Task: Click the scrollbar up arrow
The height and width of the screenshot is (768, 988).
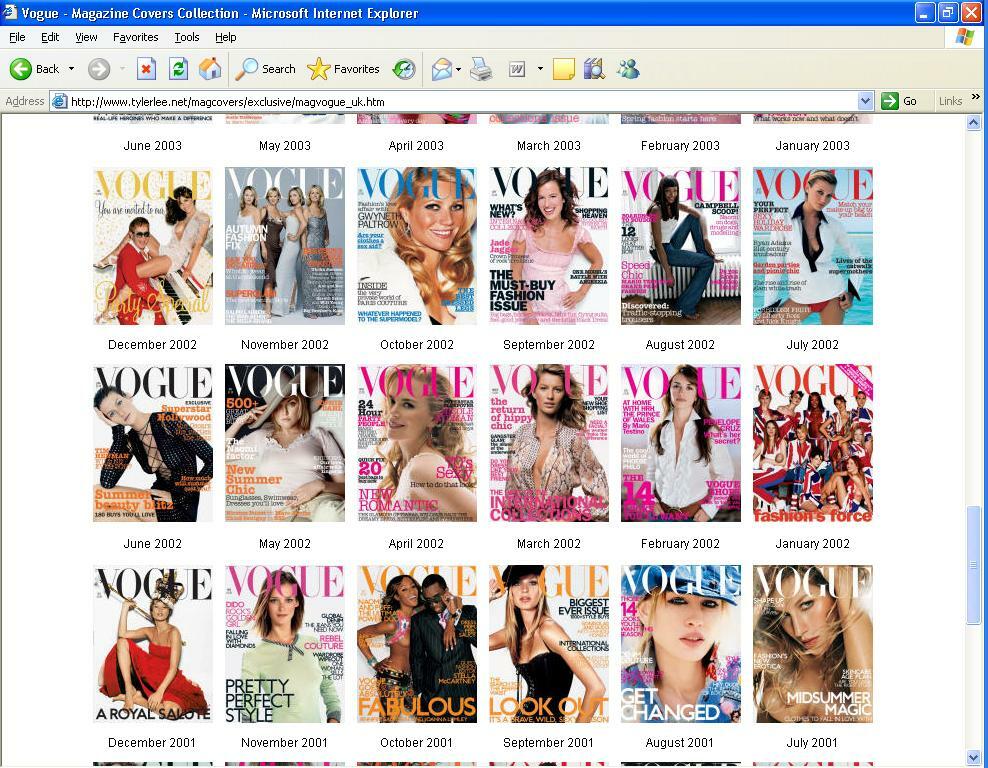Action: click(x=974, y=122)
